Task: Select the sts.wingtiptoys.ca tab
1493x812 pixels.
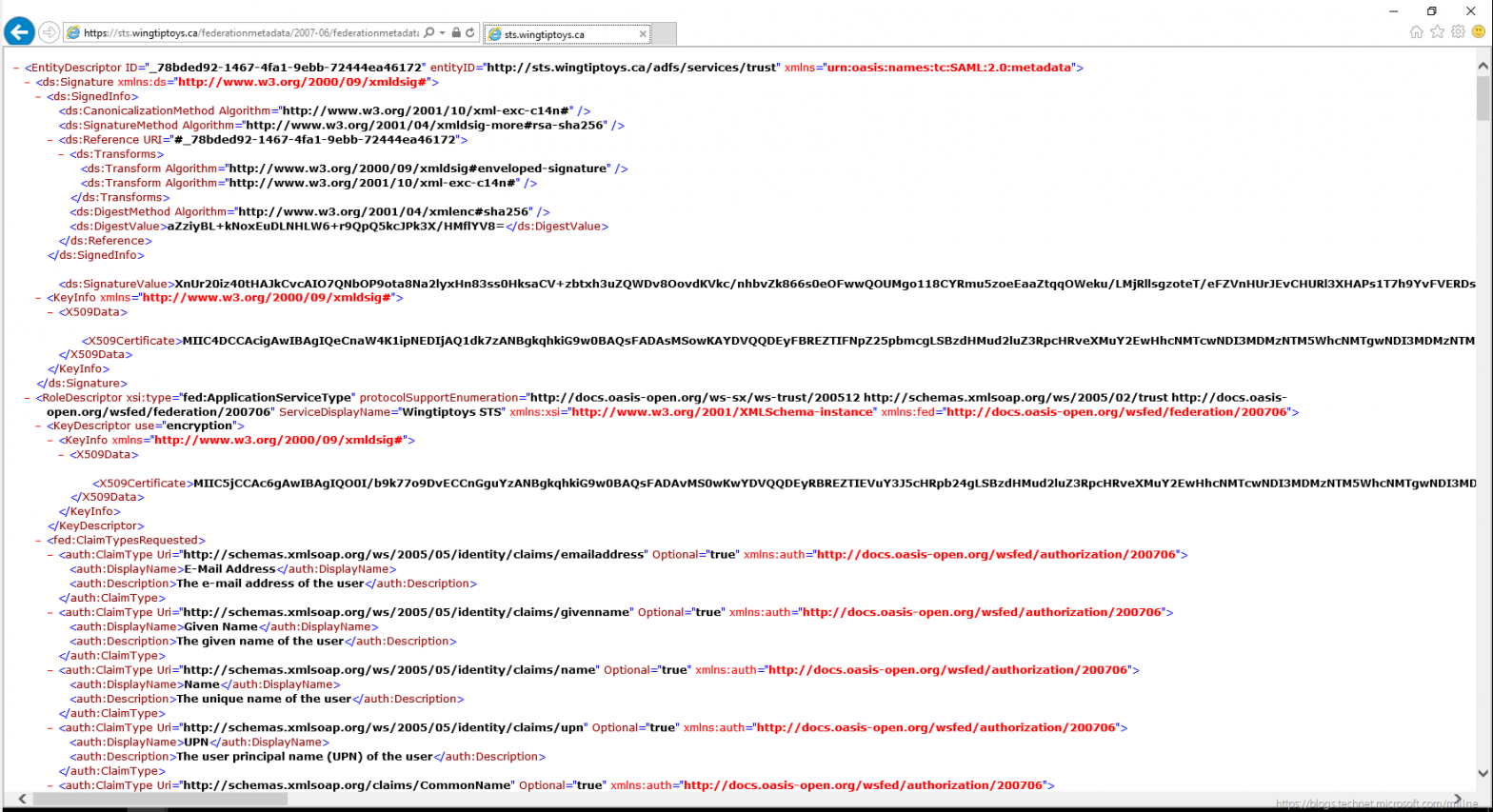Action: pyautogui.click(x=562, y=34)
